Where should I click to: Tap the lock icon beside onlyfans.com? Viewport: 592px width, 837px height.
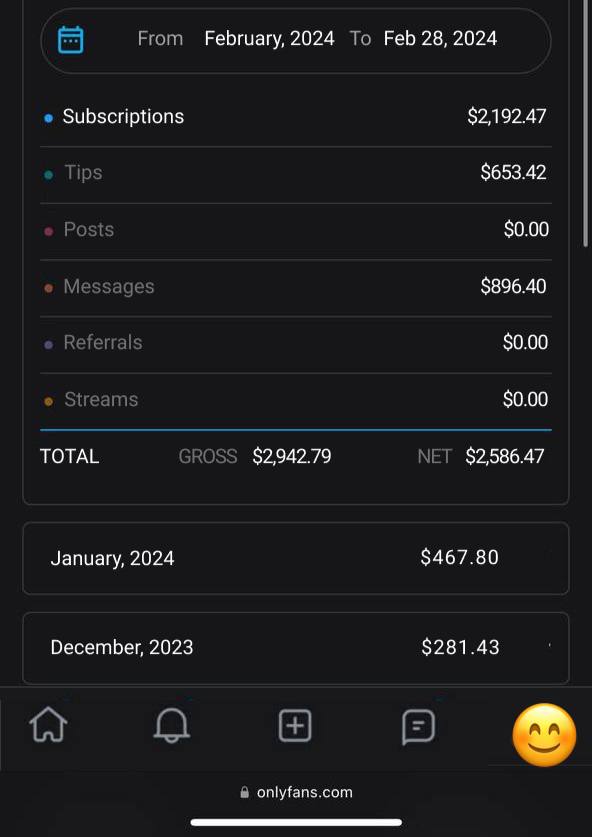coord(244,792)
